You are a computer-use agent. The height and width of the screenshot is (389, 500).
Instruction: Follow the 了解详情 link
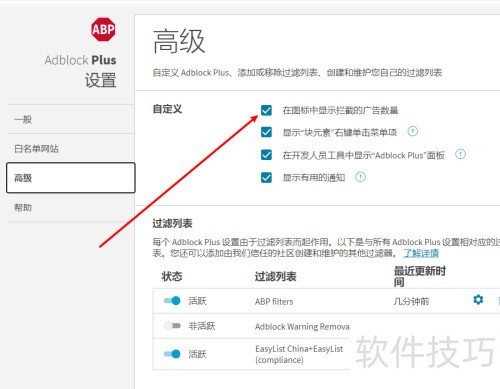coord(421,253)
